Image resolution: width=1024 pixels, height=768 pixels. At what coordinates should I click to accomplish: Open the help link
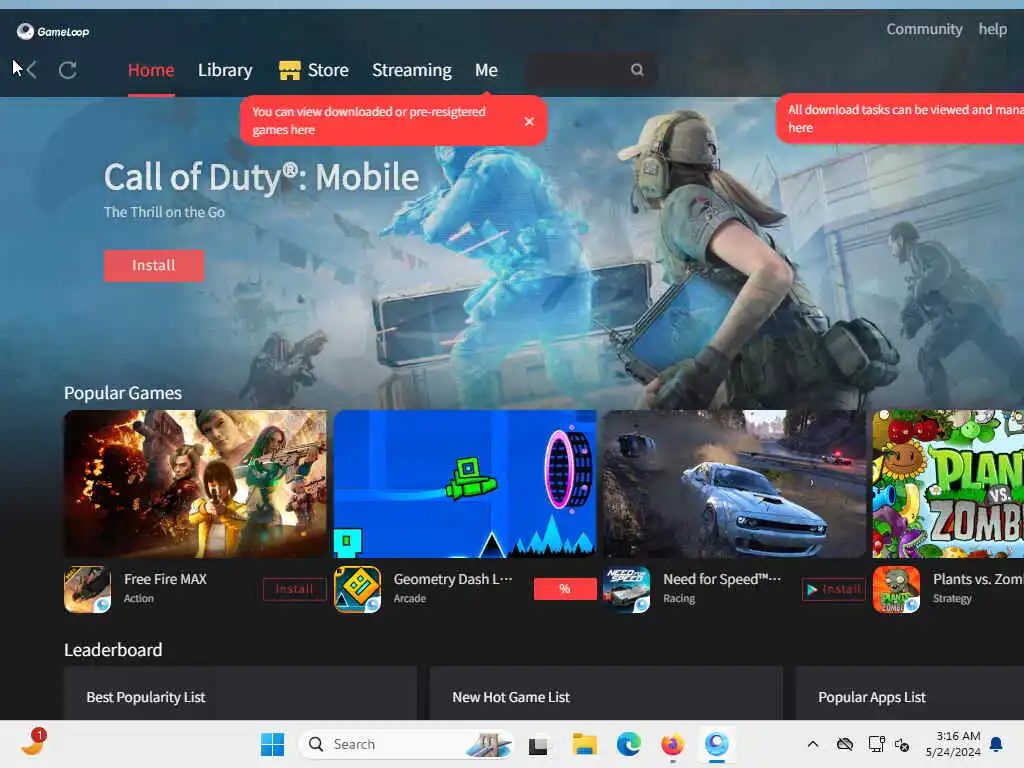992,29
